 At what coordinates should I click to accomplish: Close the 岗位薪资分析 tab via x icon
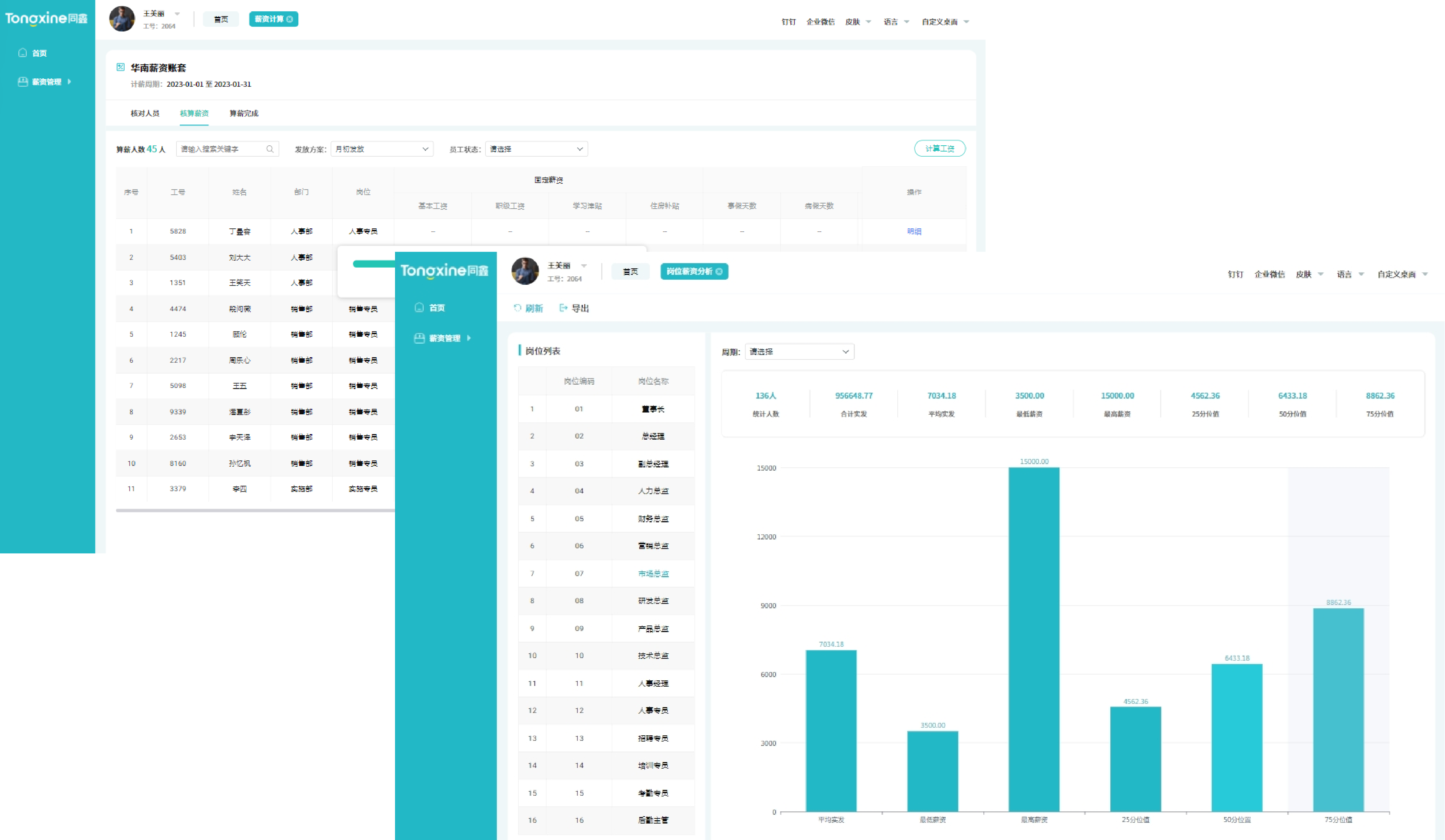pos(719,272)
